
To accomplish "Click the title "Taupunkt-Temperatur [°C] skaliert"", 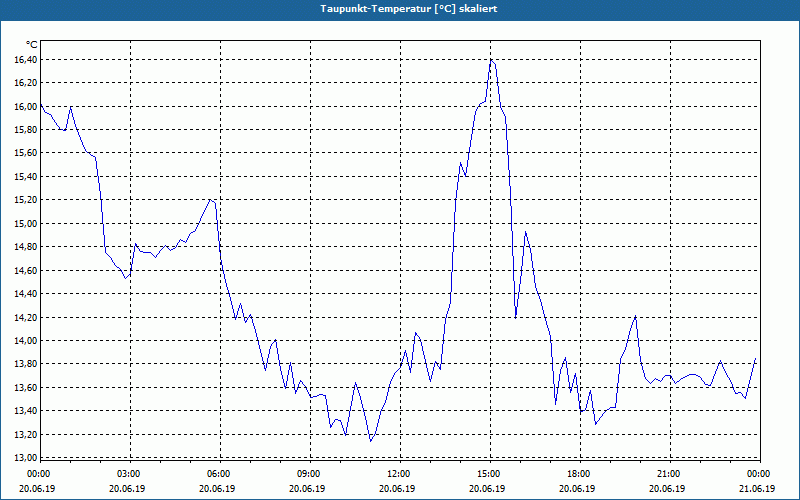I will click(409, 9).
